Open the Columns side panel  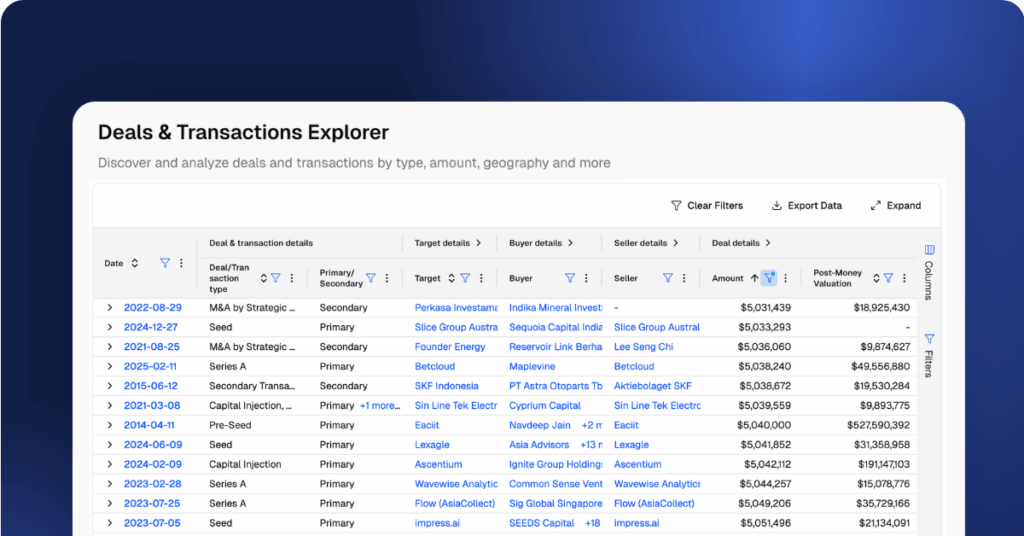tap(929, 272)
